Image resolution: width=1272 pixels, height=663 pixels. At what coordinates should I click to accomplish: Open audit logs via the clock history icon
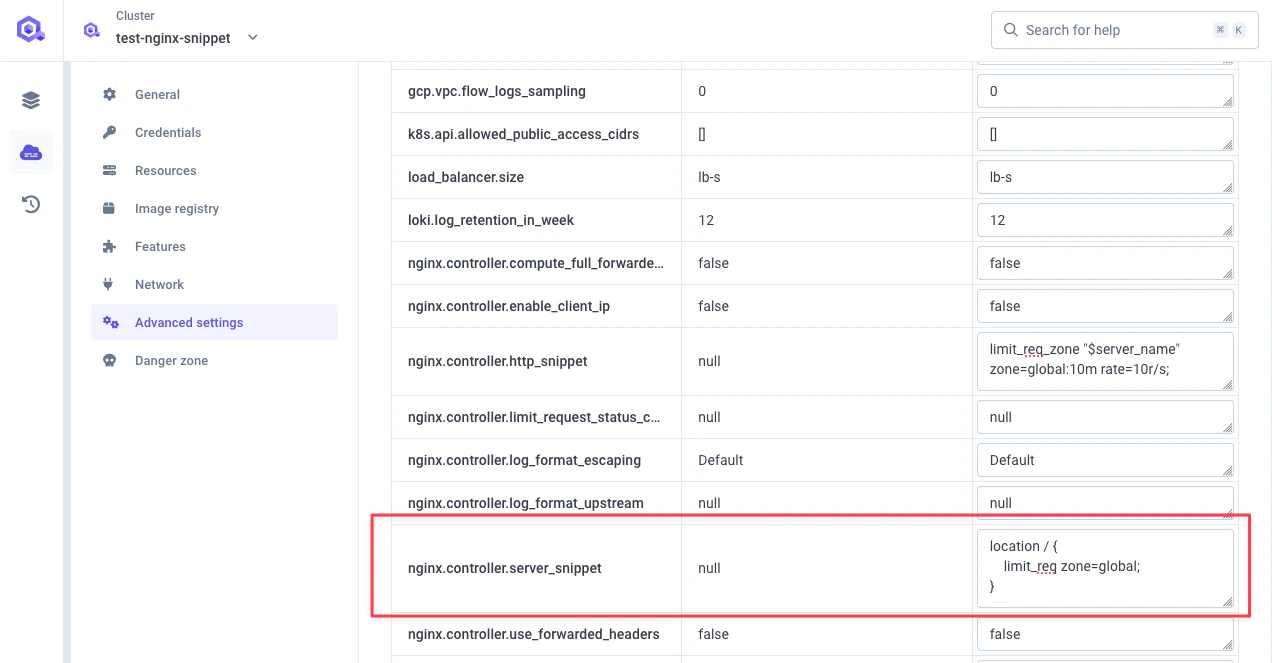pyautogui.click(x=30, y=204)
